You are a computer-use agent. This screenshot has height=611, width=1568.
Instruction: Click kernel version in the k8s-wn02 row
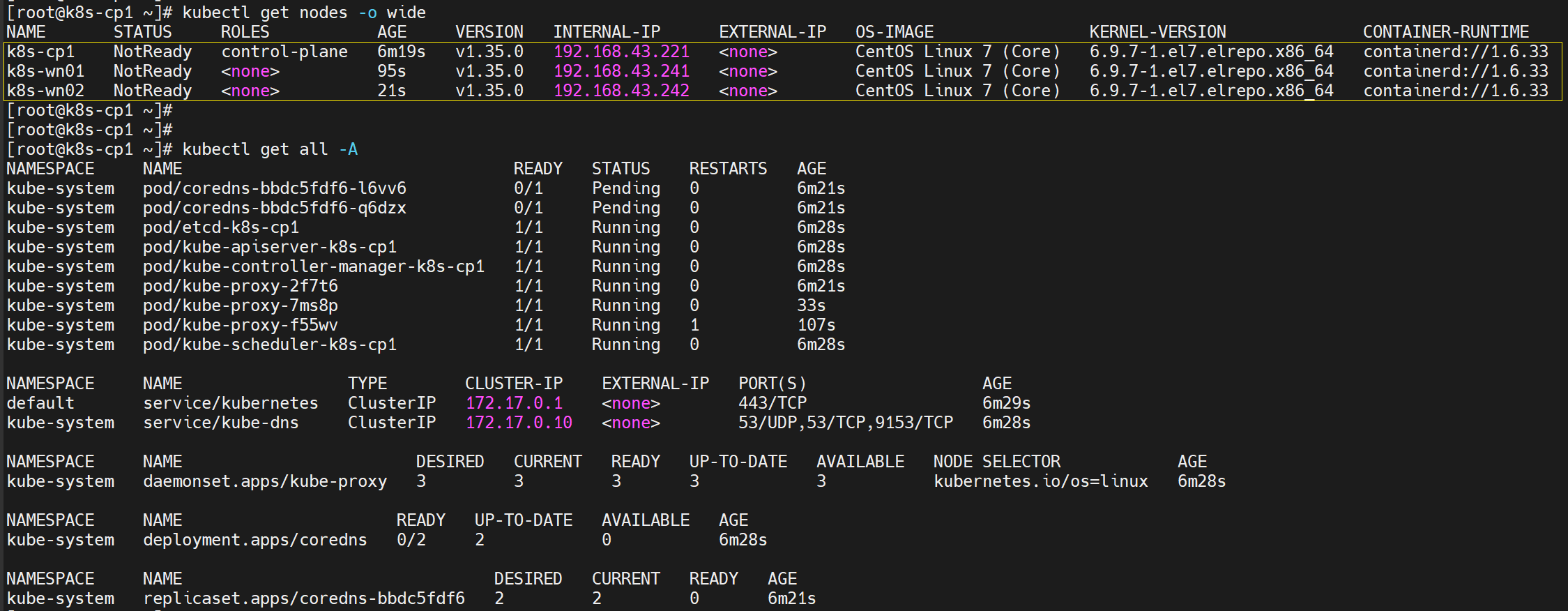[x=1212, y=91]
